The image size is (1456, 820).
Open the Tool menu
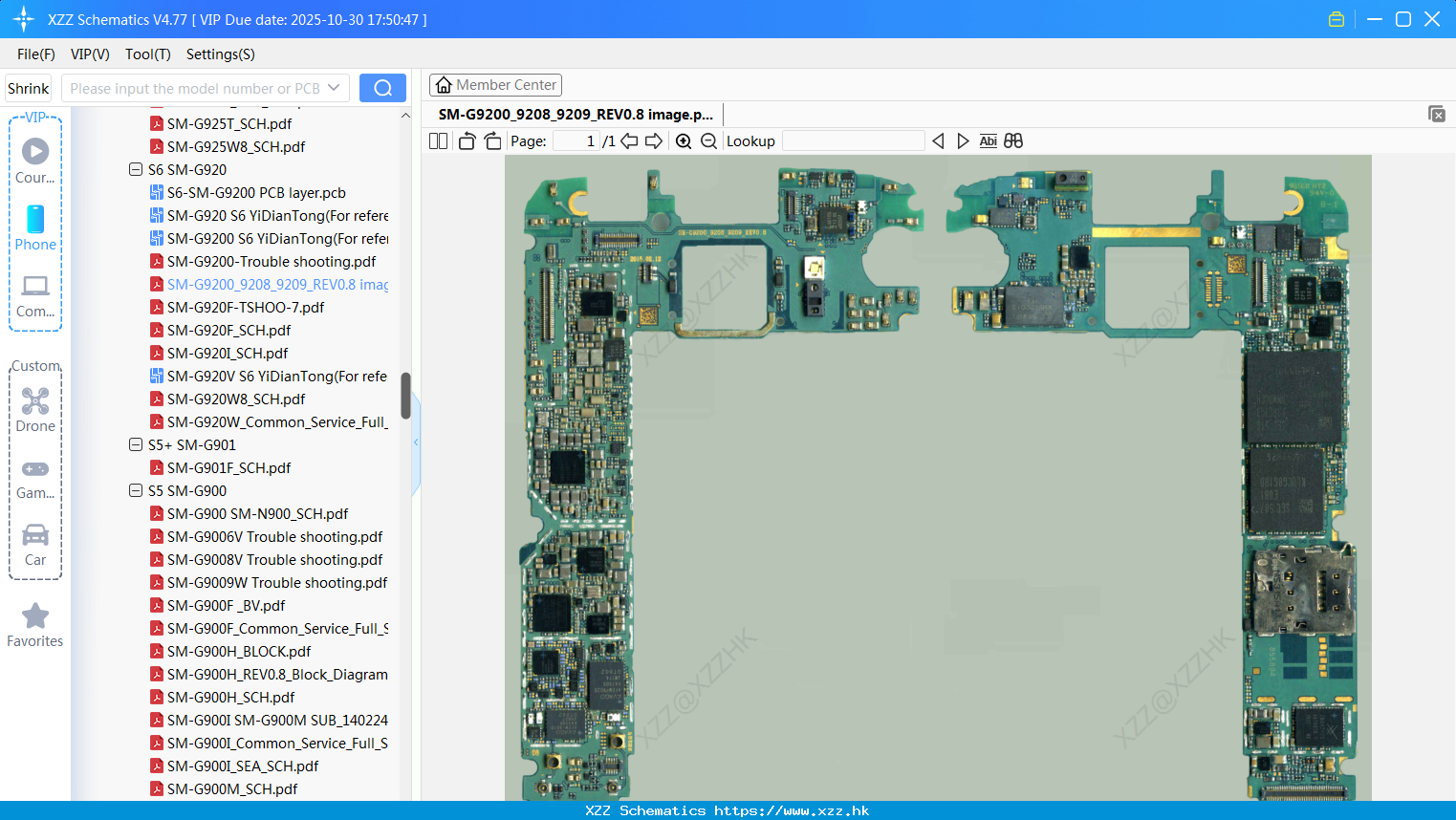(x=147, y=54)
